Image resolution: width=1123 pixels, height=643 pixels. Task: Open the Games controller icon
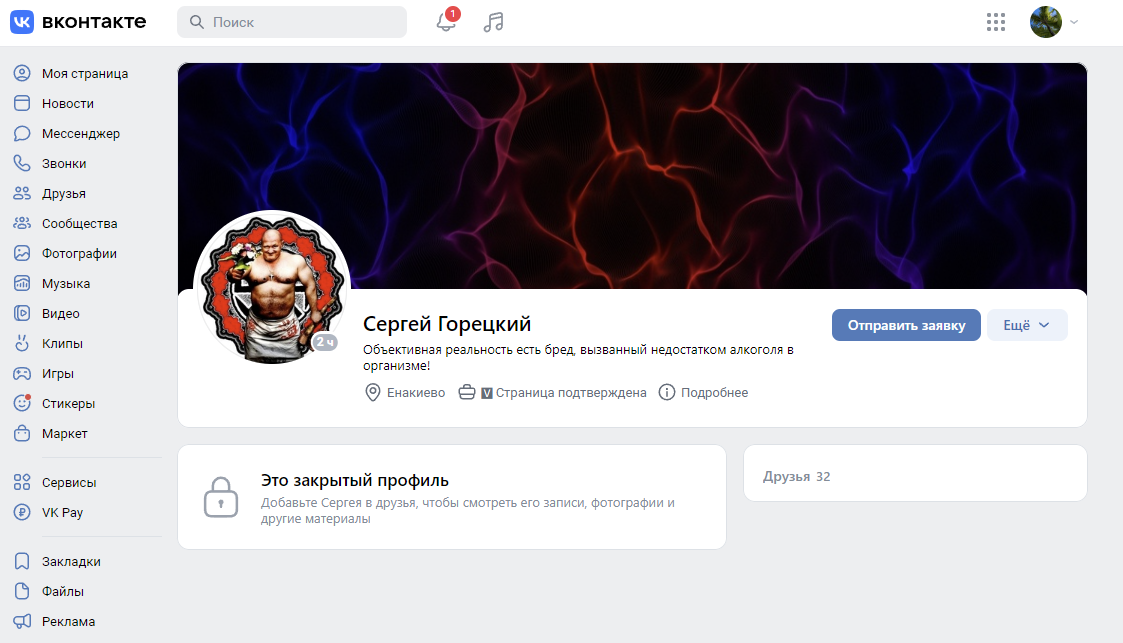[x=22, y=374]
